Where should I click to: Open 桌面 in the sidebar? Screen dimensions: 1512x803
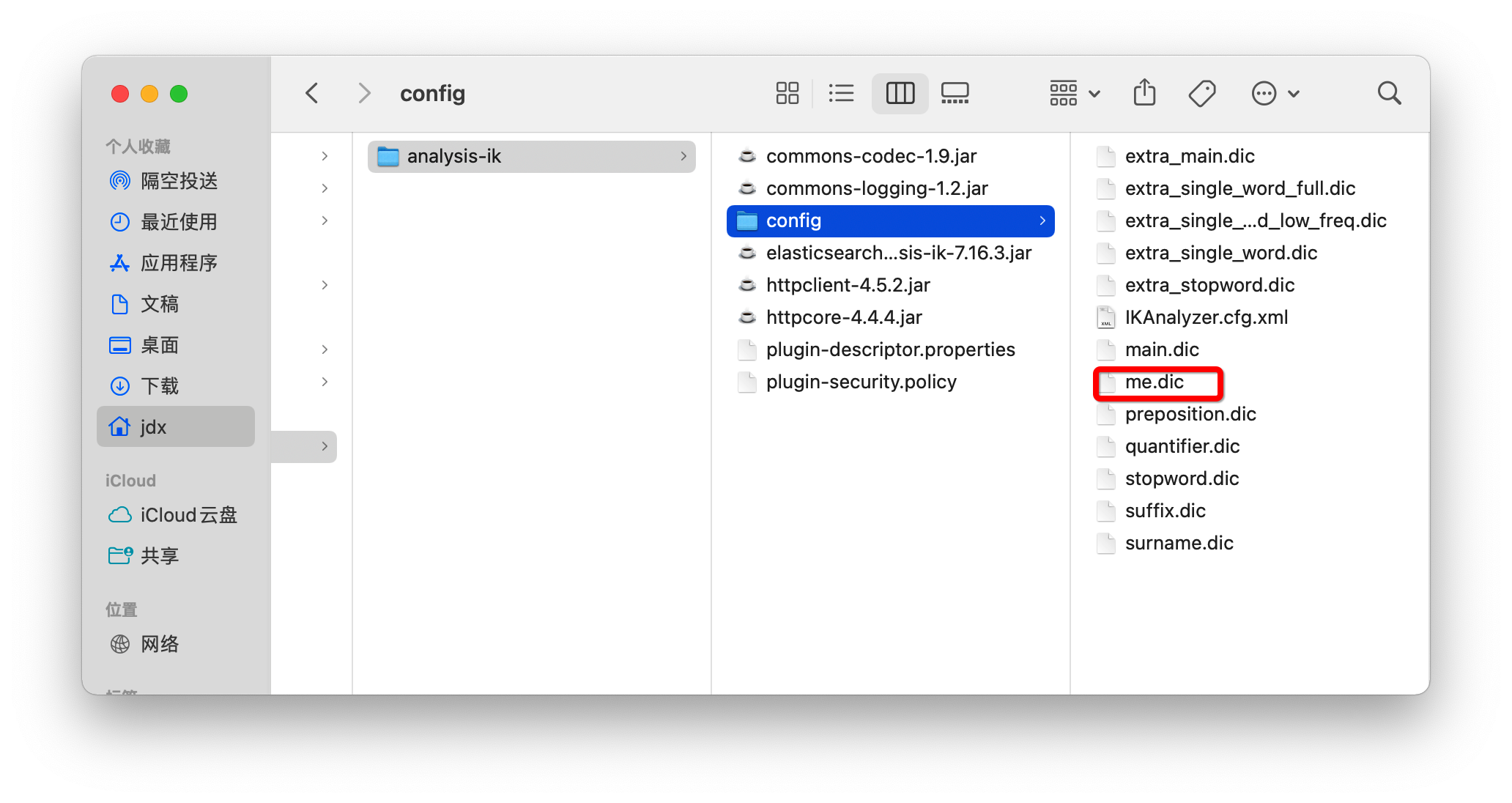point(176,345)
